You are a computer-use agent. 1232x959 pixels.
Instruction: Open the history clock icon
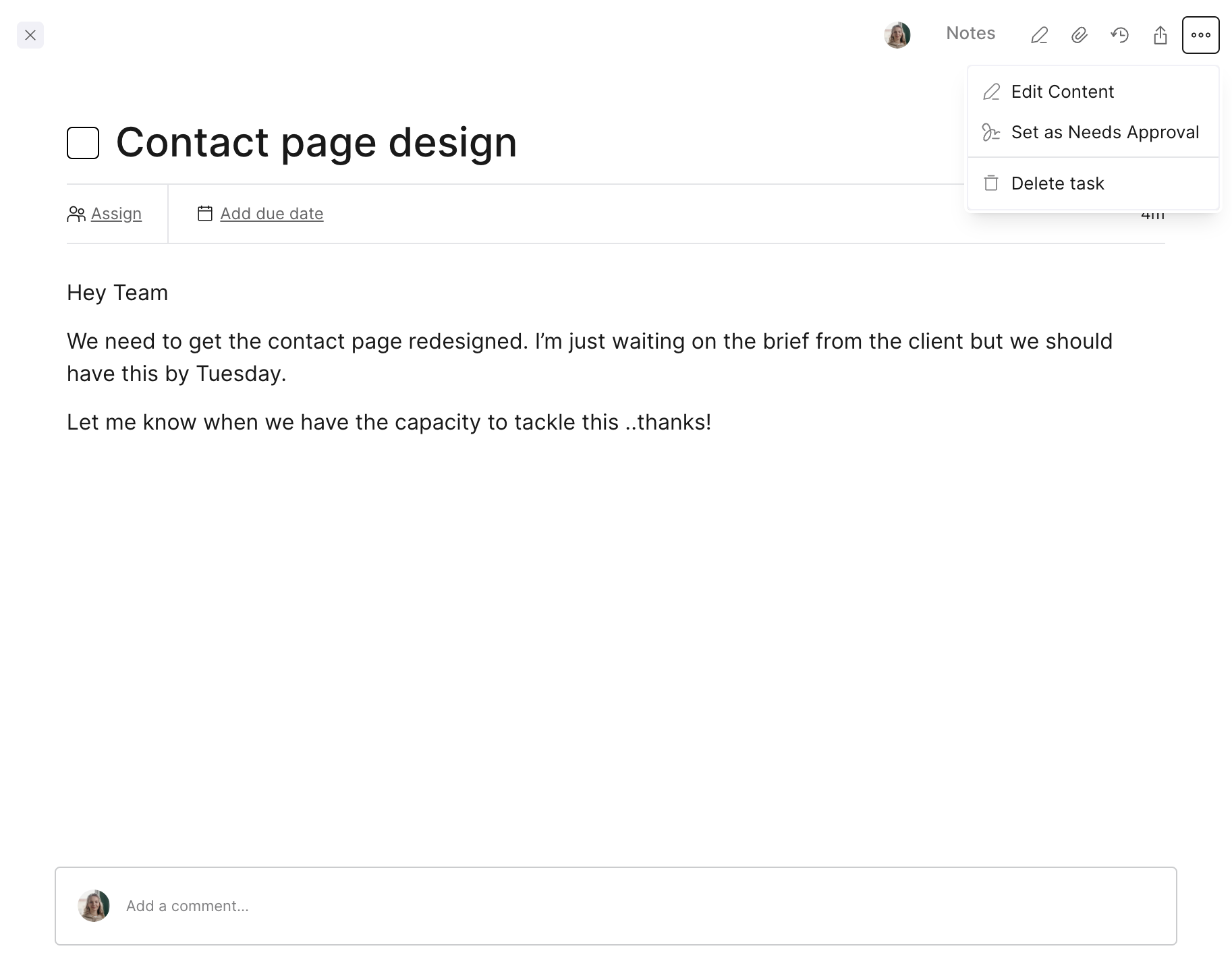click(1120, 35)
